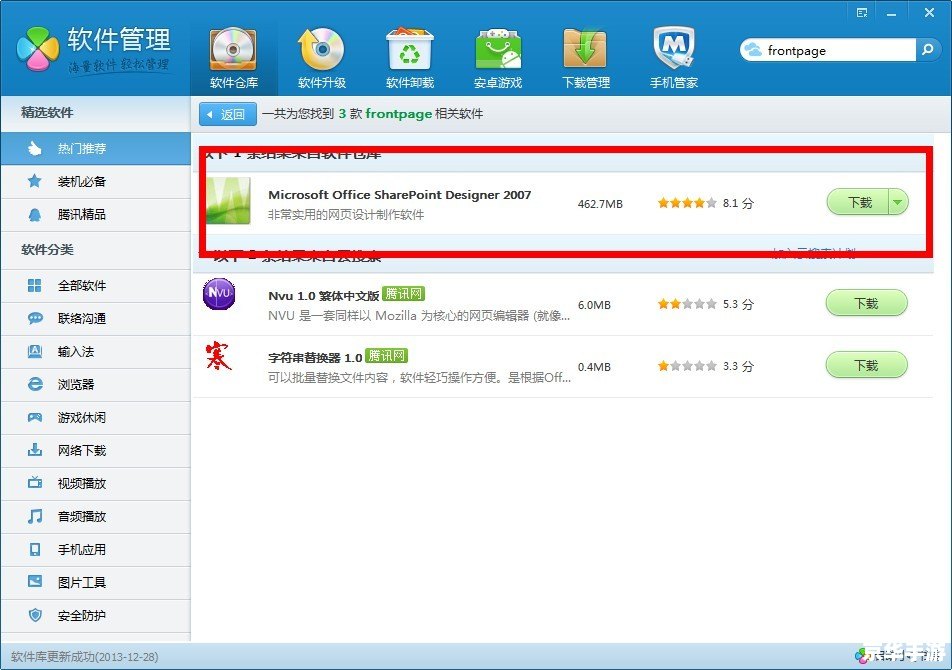
Task: Click the 返回 back button
Action: click(228, 114)
